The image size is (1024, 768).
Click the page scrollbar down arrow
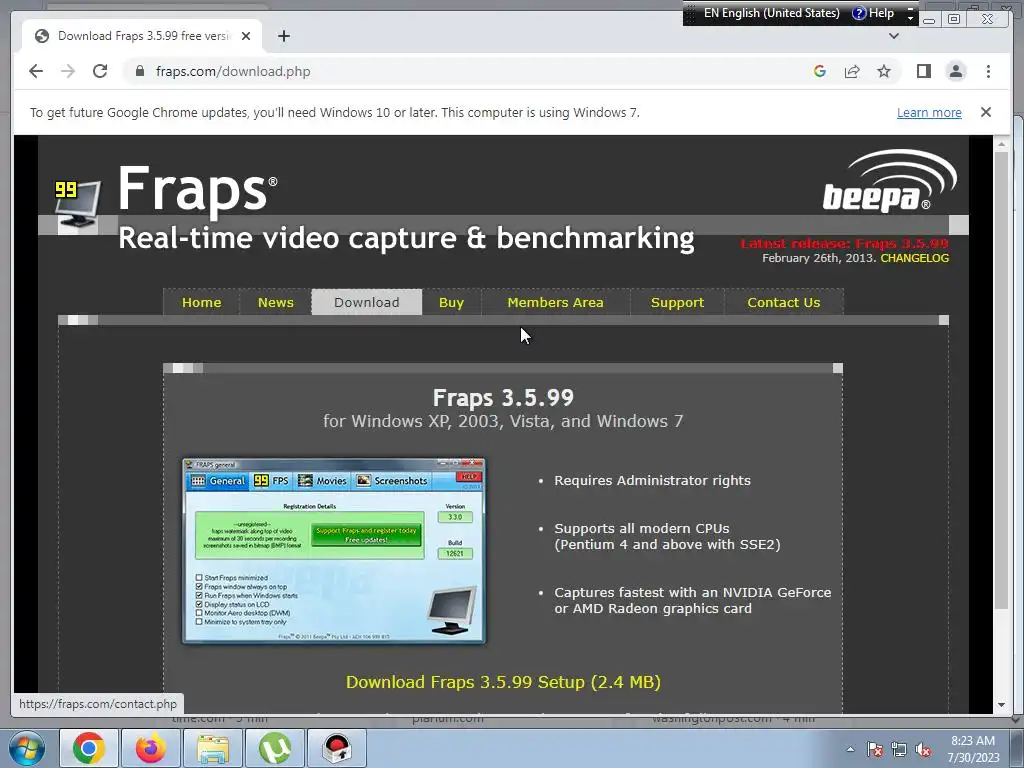[x=1001, y=705]
